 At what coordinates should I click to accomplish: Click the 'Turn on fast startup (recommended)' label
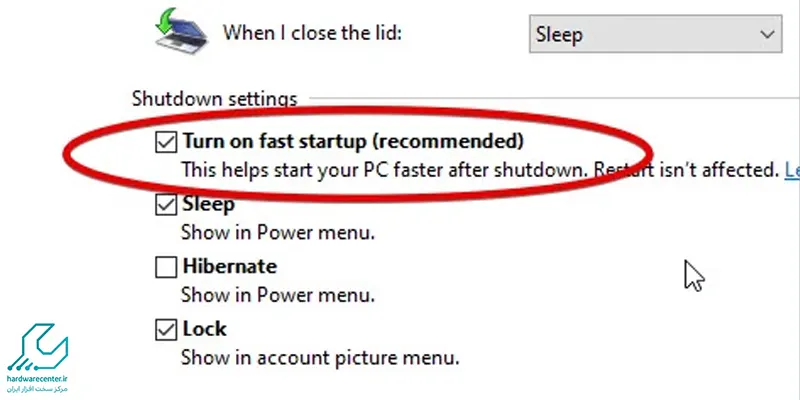[x=353, y=141]
